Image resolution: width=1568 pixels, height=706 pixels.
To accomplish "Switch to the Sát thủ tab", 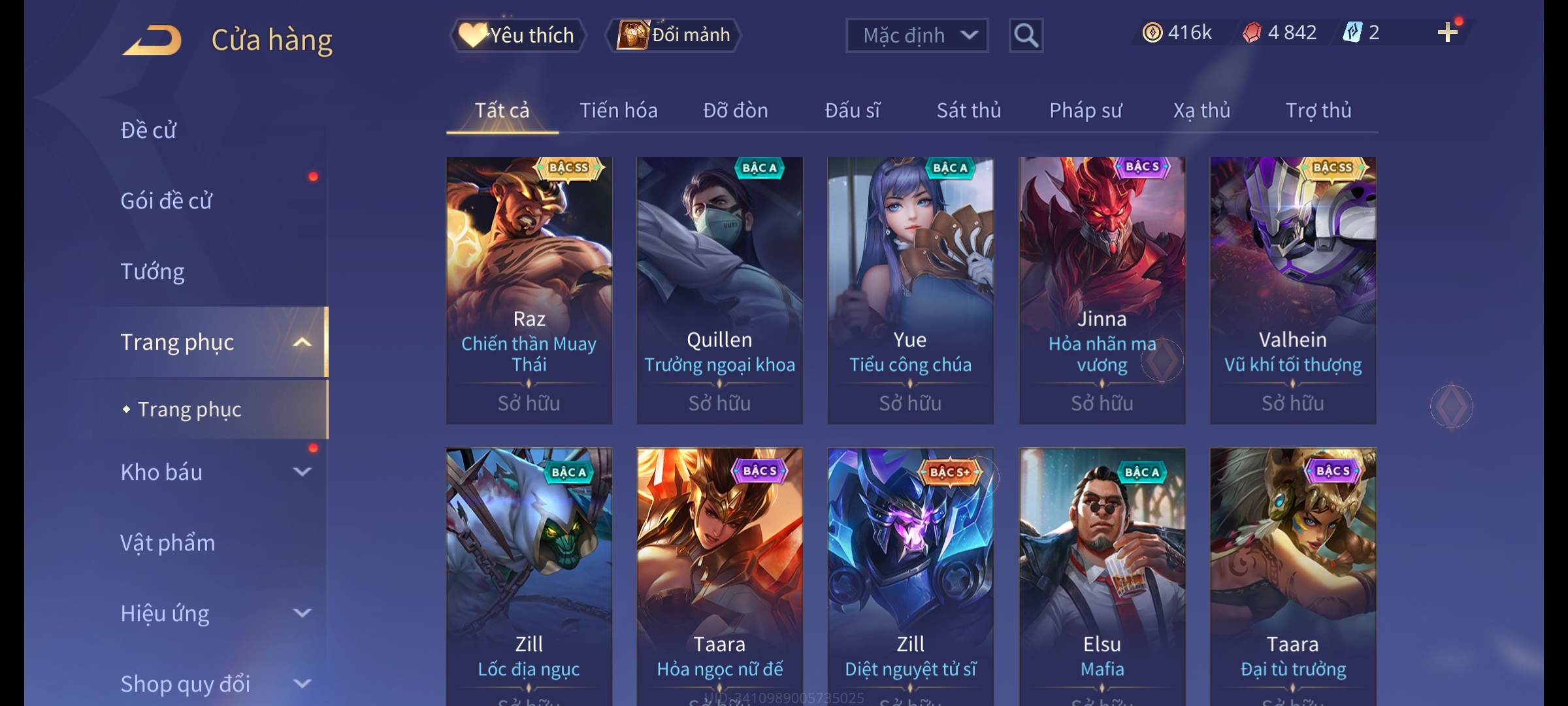I will pos(968,110).
